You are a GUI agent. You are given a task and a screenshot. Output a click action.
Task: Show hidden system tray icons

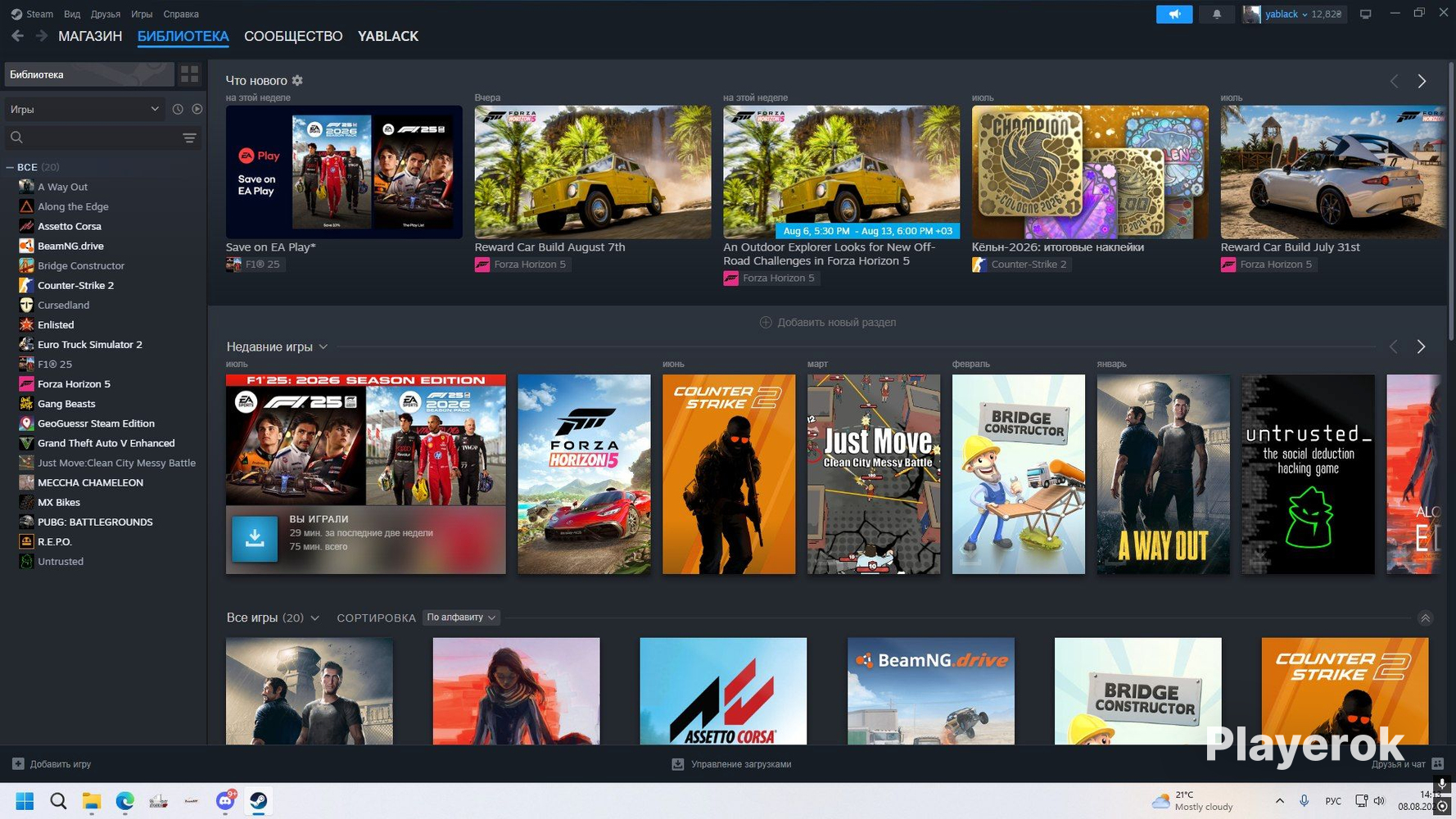[x=1279, y=801]
